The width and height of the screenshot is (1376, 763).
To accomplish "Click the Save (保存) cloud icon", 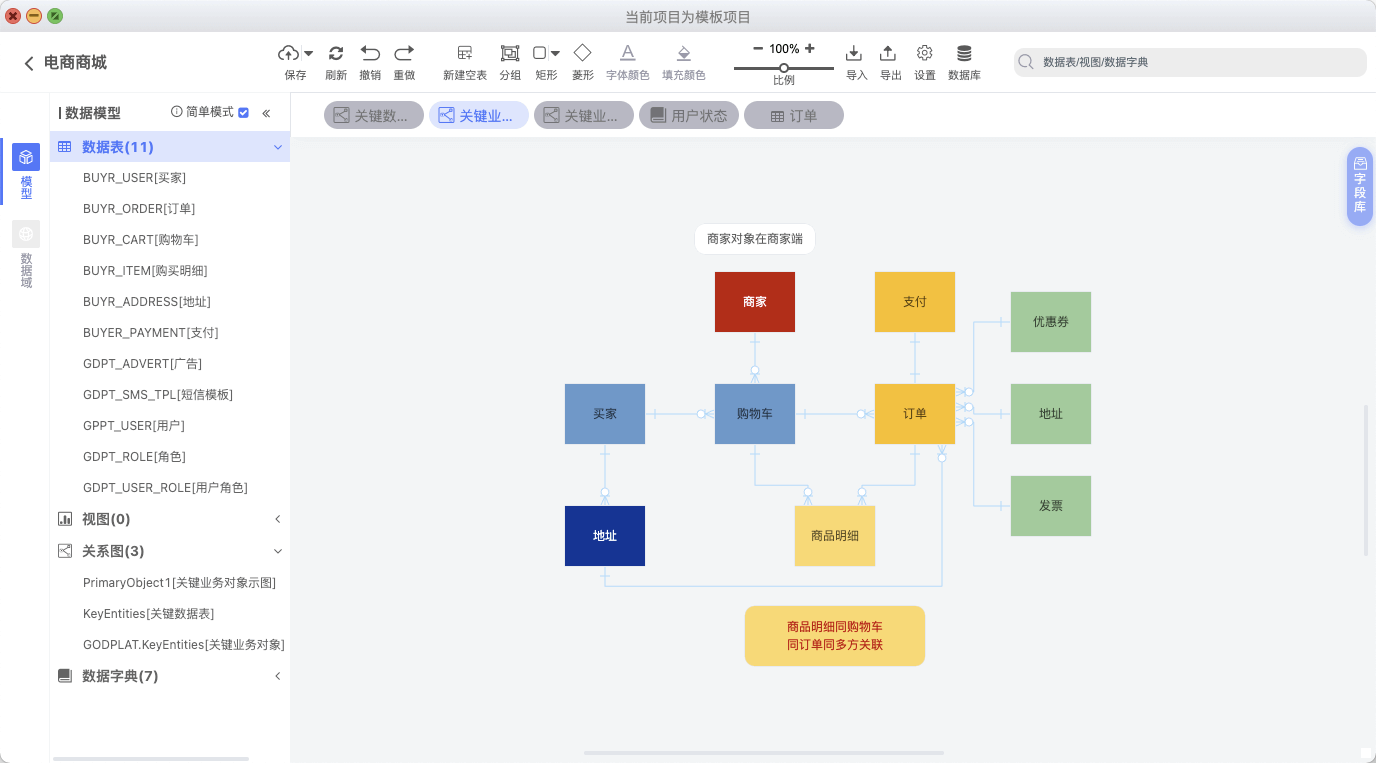I will tap(288, 53).
